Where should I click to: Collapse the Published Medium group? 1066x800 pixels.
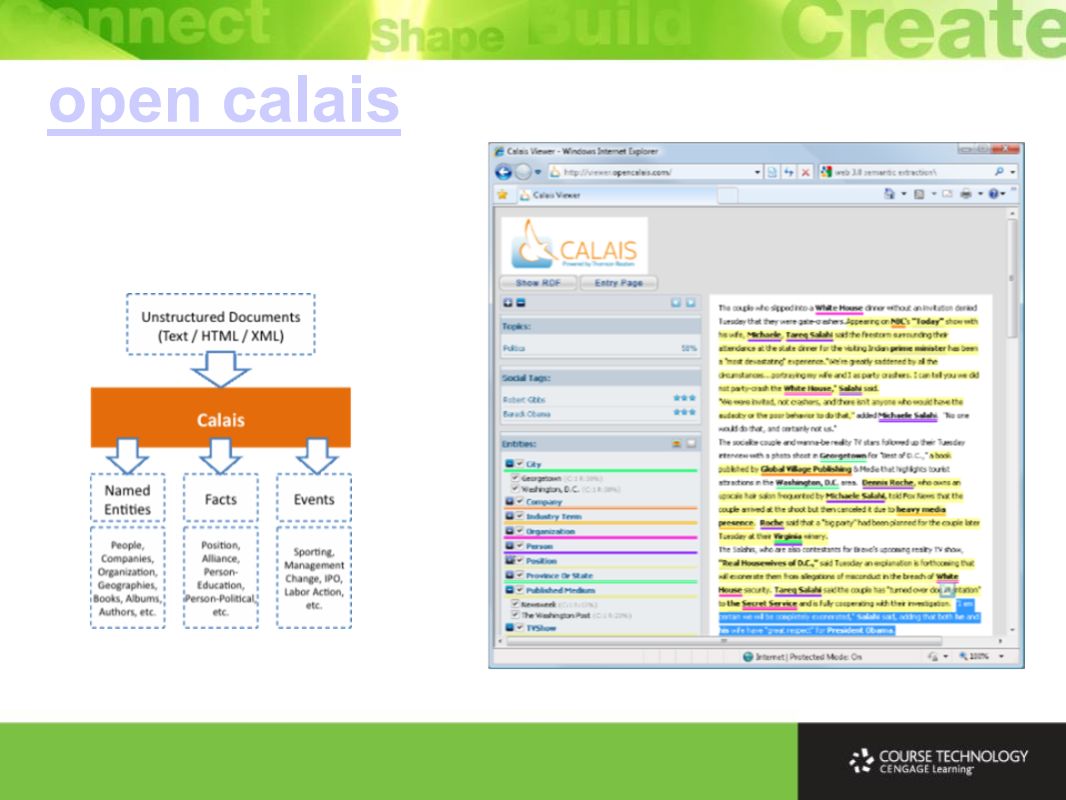pyautogui.click(x=509, y=590)
